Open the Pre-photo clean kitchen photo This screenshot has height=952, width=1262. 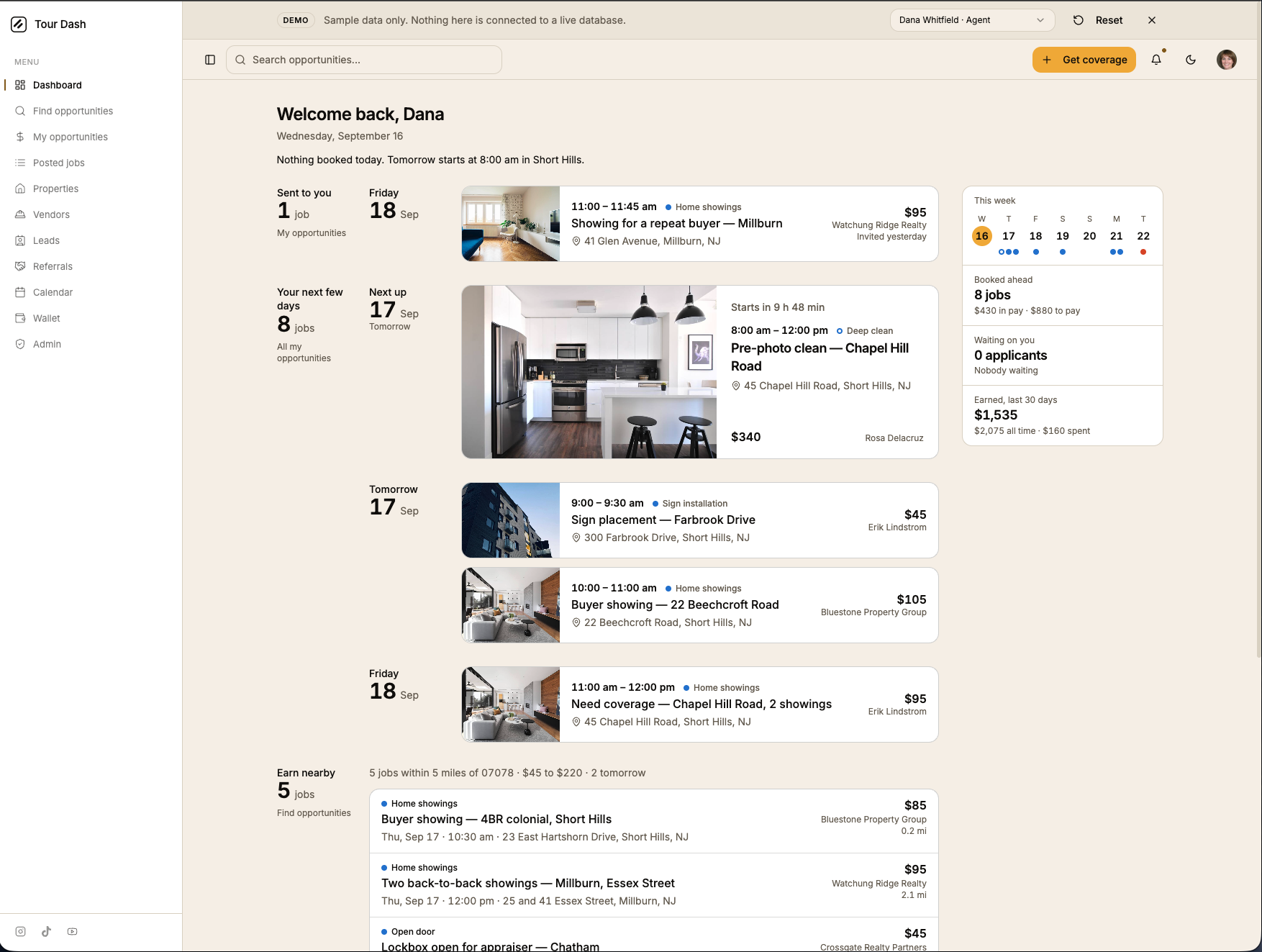(589, 372)
